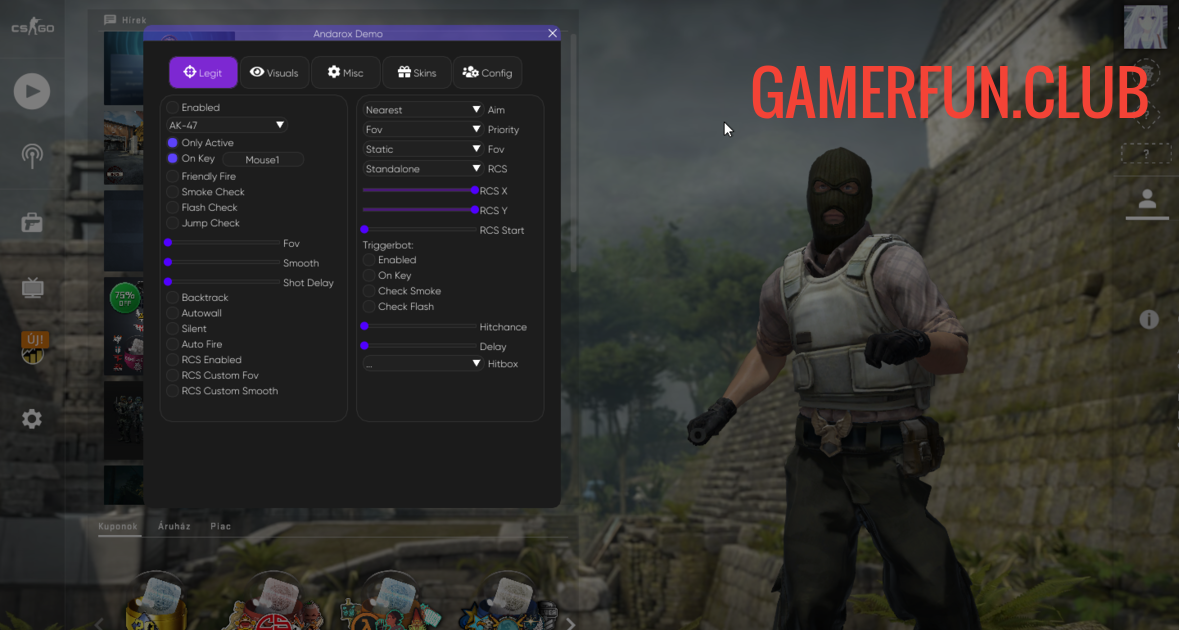The image size is (1179, 630).
Task: Open the inventory briefcase icon
Action: [x=32, y=222]
